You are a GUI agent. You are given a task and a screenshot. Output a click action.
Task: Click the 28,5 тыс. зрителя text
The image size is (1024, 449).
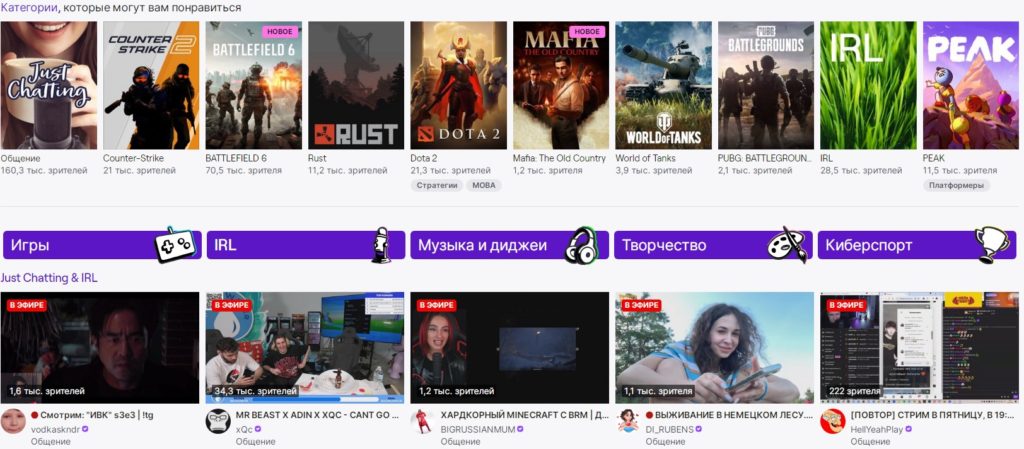[x=861, y=170]
